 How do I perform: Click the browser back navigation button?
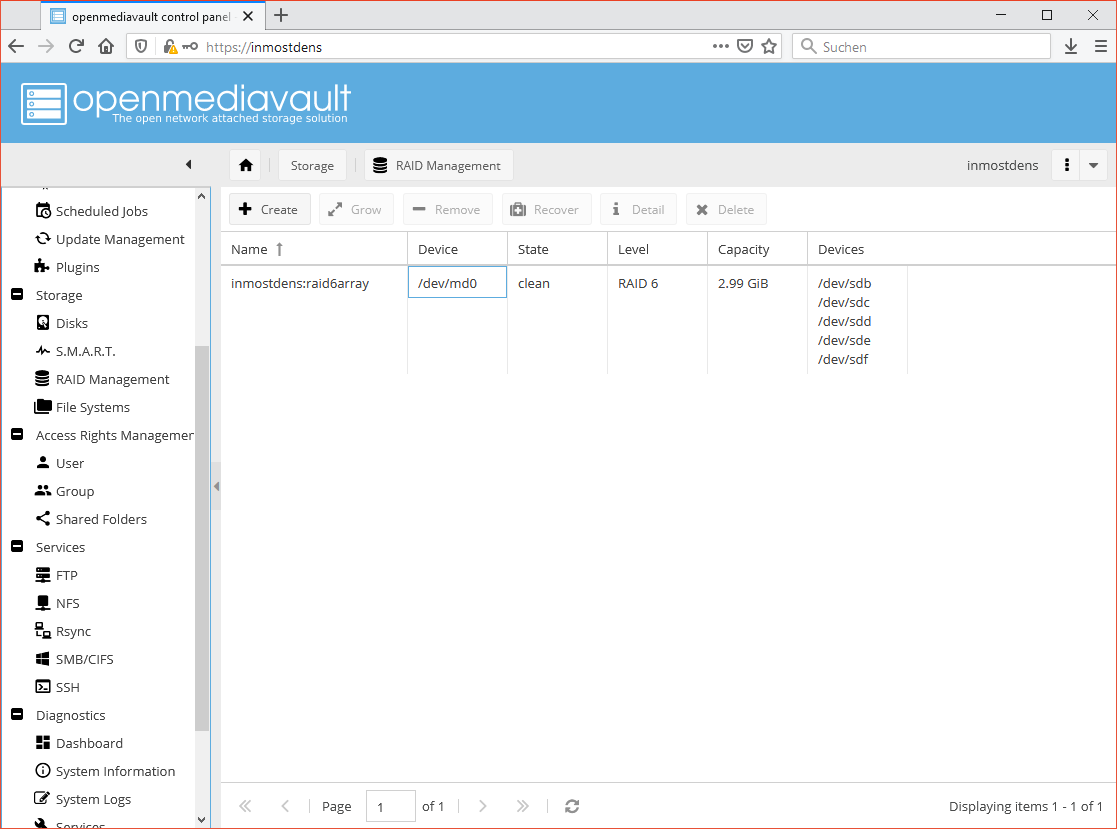click(16, 46)
